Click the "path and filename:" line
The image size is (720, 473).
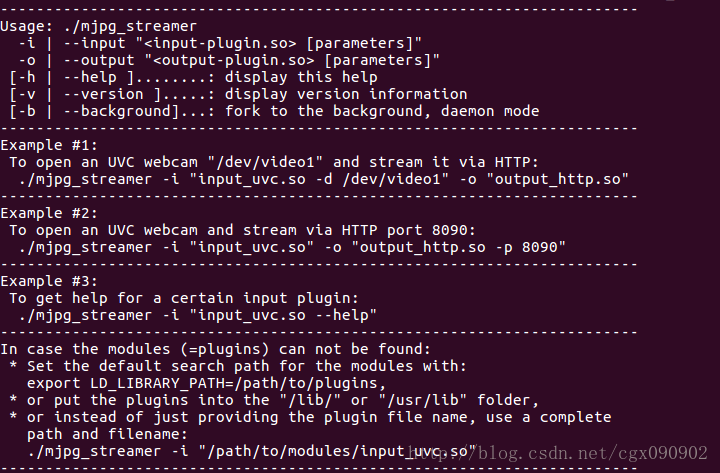pyautogui.click(x=109, y=434)
